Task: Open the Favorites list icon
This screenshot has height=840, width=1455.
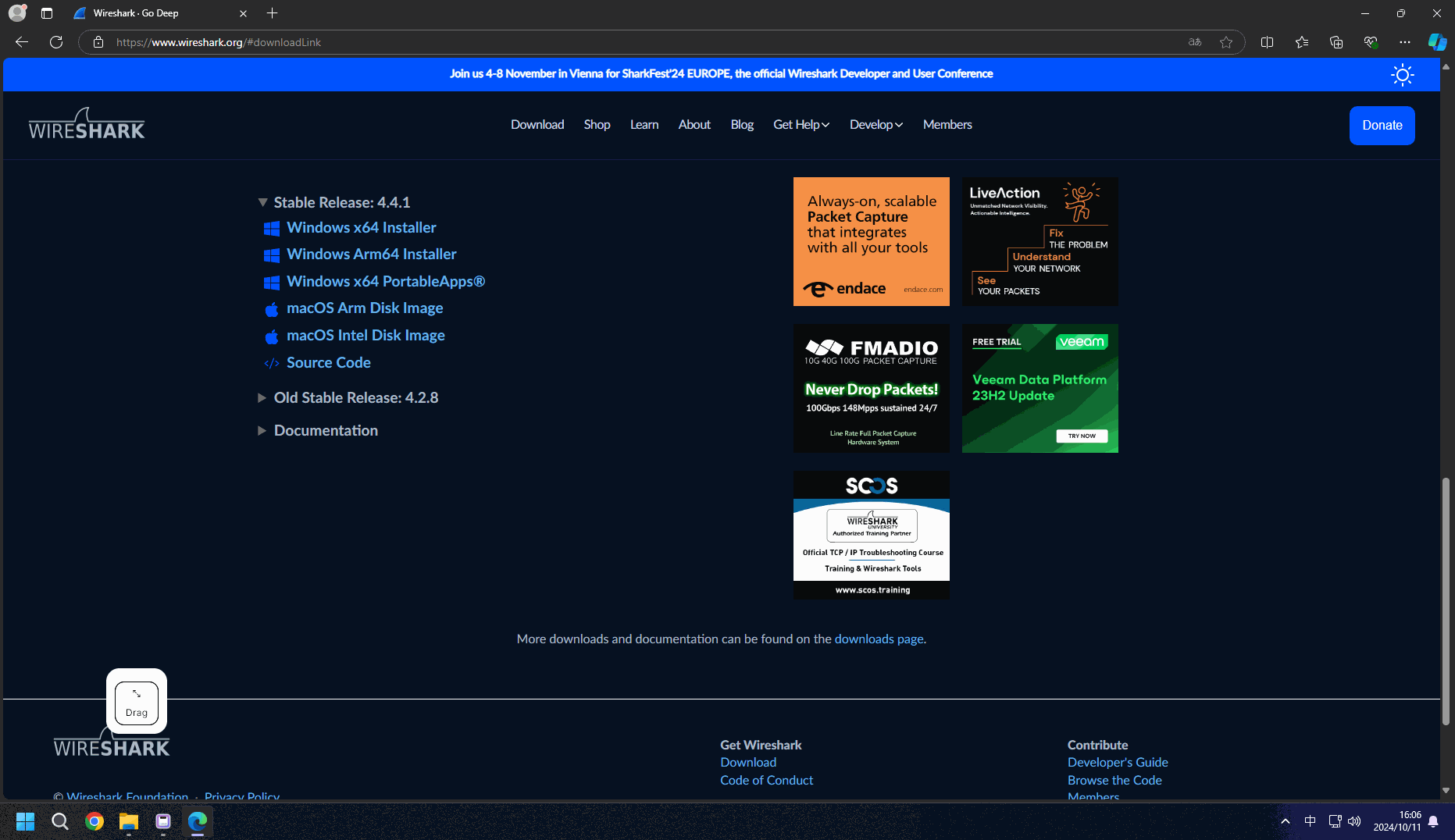Action: tap(1302, 42)
